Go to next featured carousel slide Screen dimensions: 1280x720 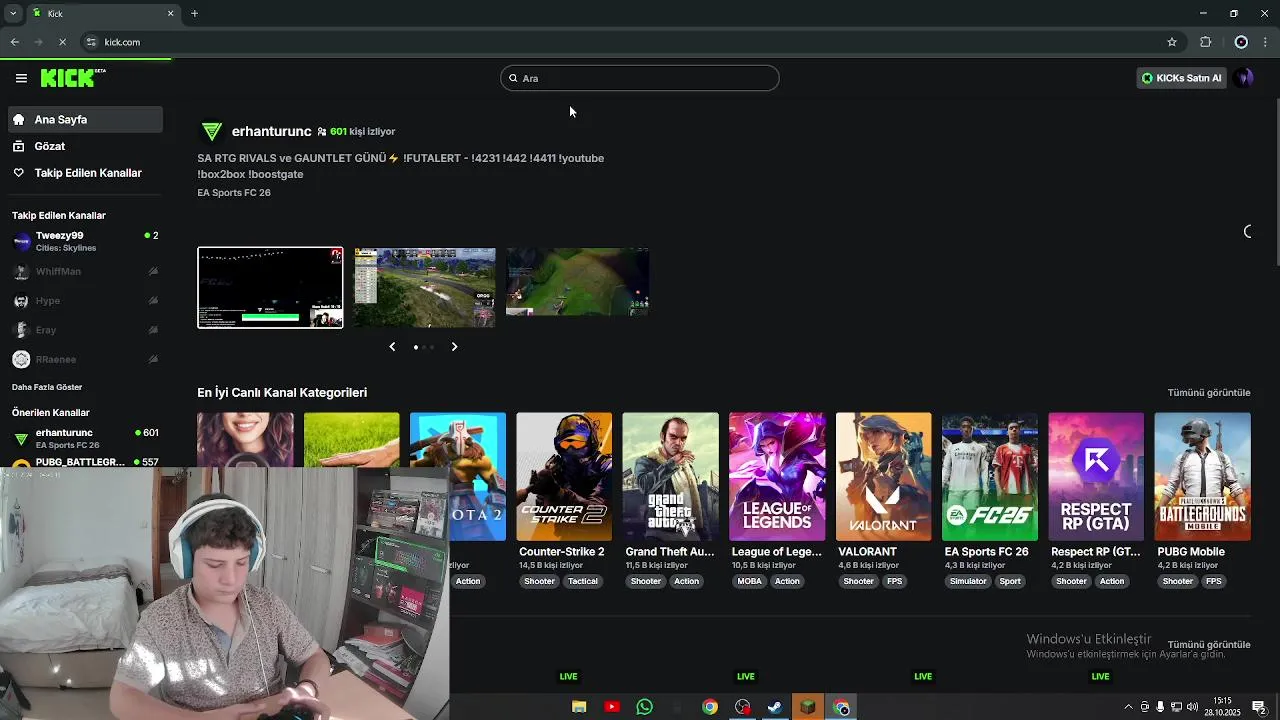454,347
